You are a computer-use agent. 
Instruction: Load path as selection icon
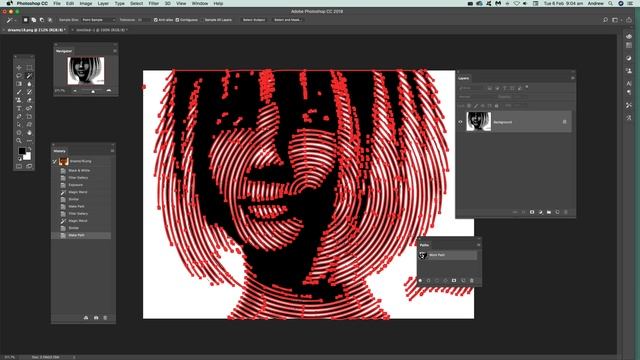point(437,280)
